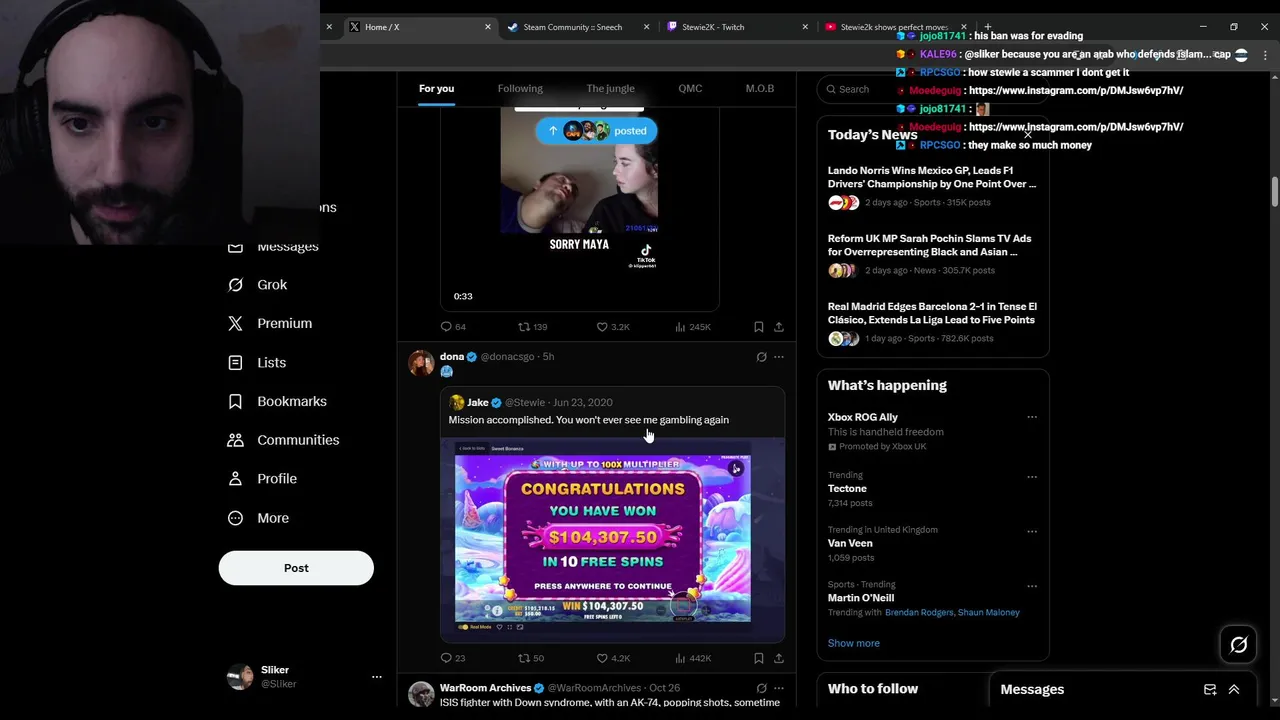Ask Grok about the dona post

coord(761,357)
